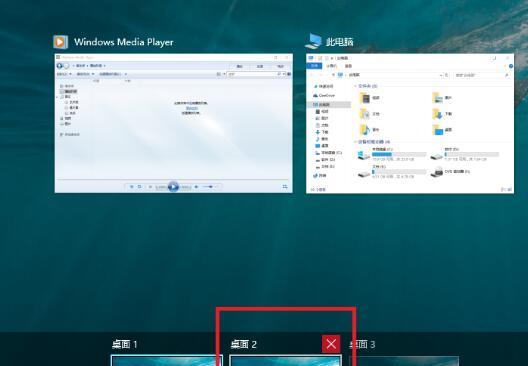Open the Music folder with note icon
The width and height of the screenshot is (528, 366).
(365, 130)
